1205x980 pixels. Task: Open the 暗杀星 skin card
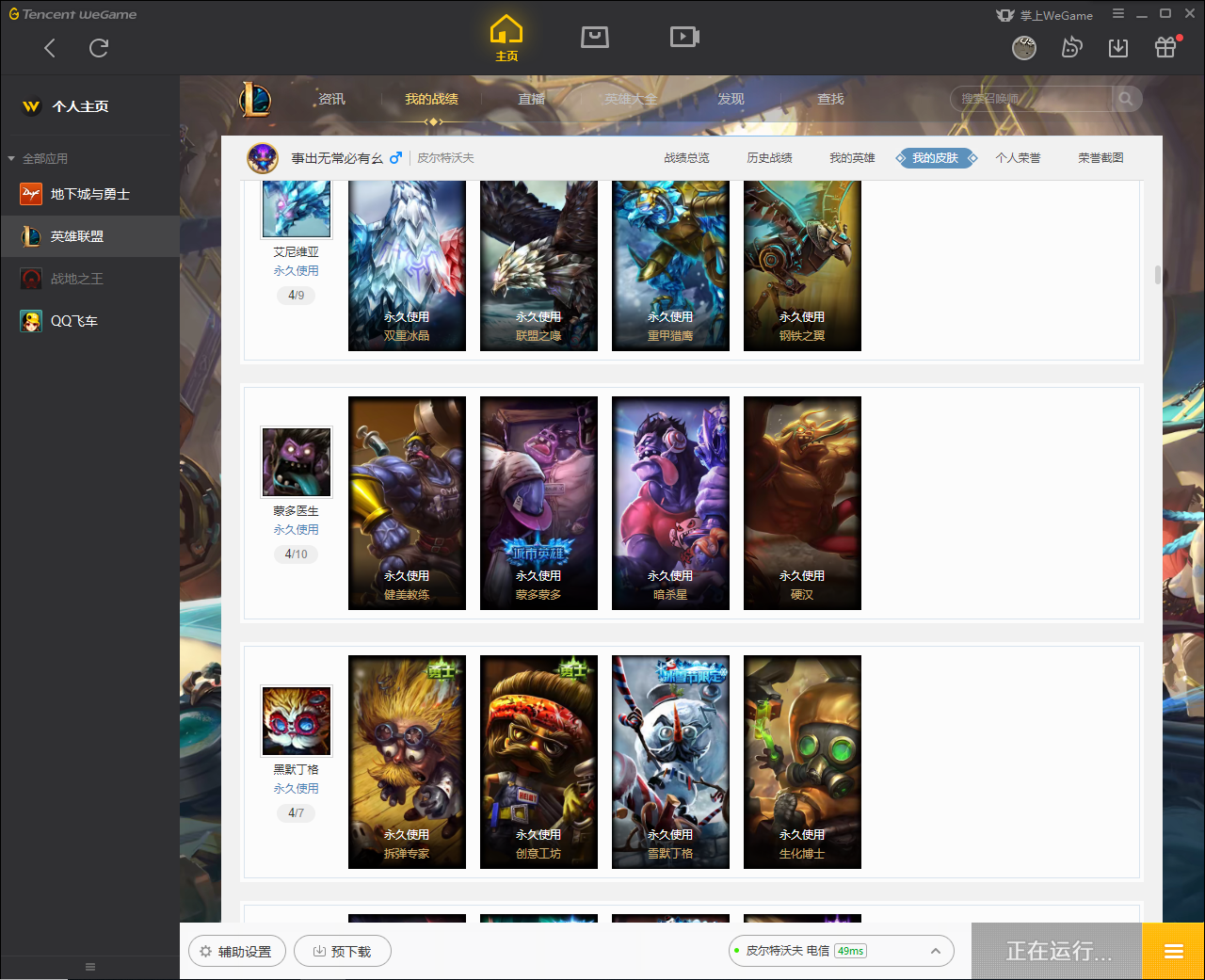click(670, 503)
